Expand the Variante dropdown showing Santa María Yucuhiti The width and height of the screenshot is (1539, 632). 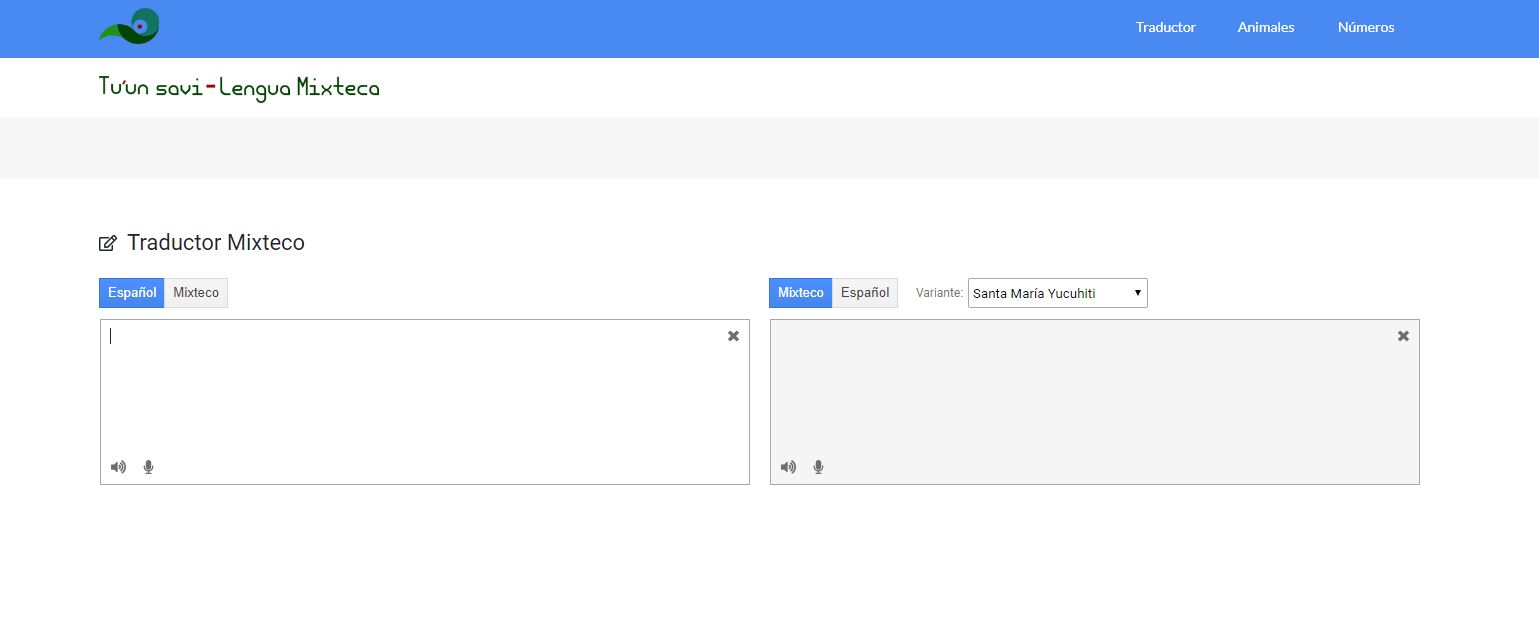1057,293
